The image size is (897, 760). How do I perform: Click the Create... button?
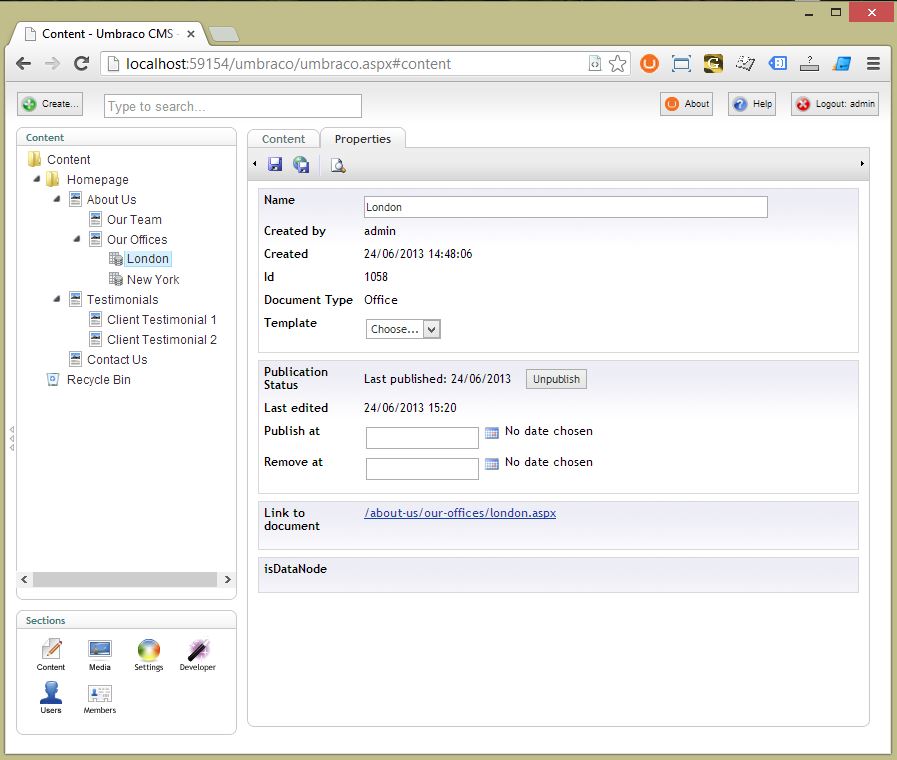50,104
